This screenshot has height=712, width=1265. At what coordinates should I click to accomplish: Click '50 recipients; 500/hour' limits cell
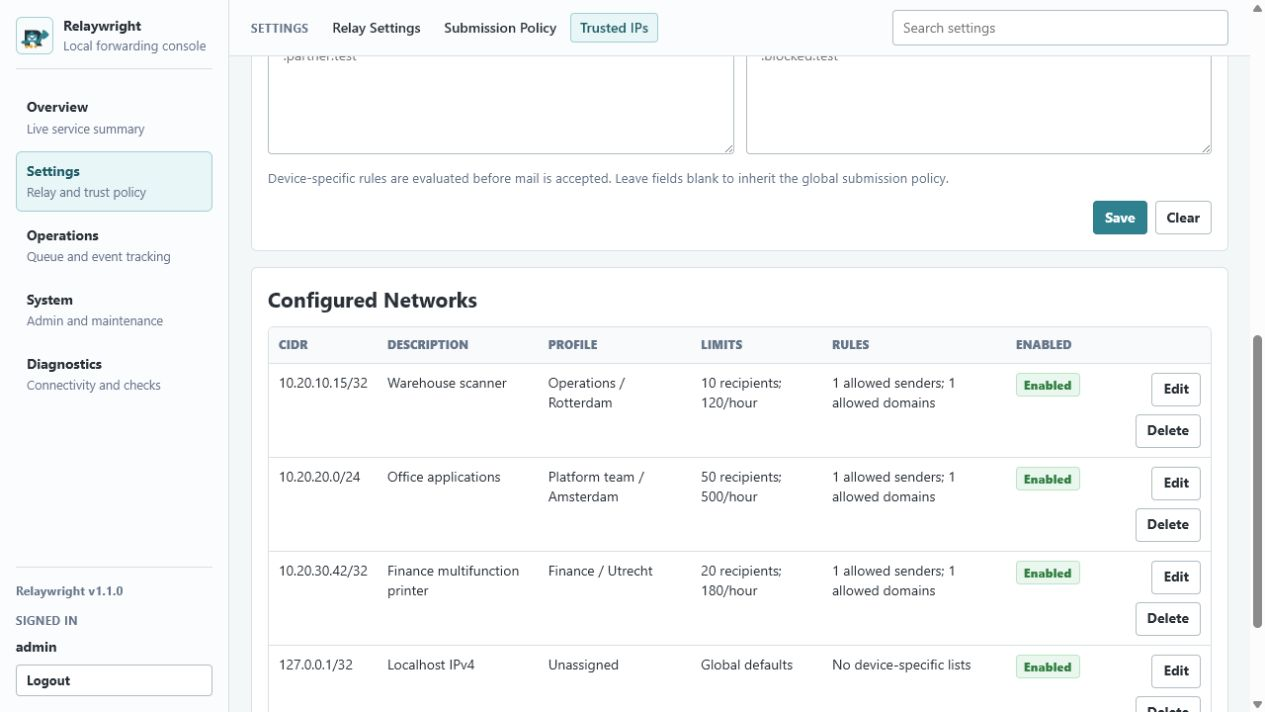click(x=741, y=487)
